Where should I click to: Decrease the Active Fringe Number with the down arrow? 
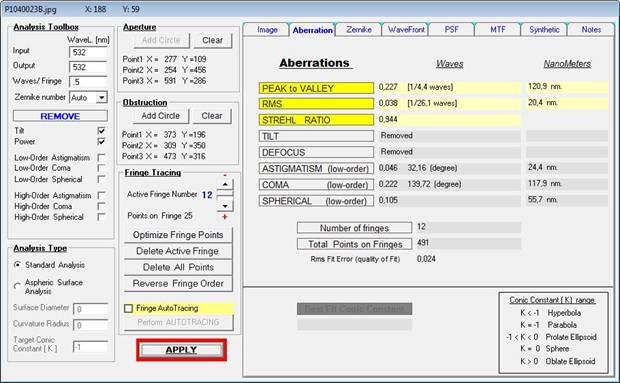pos(225,206)
